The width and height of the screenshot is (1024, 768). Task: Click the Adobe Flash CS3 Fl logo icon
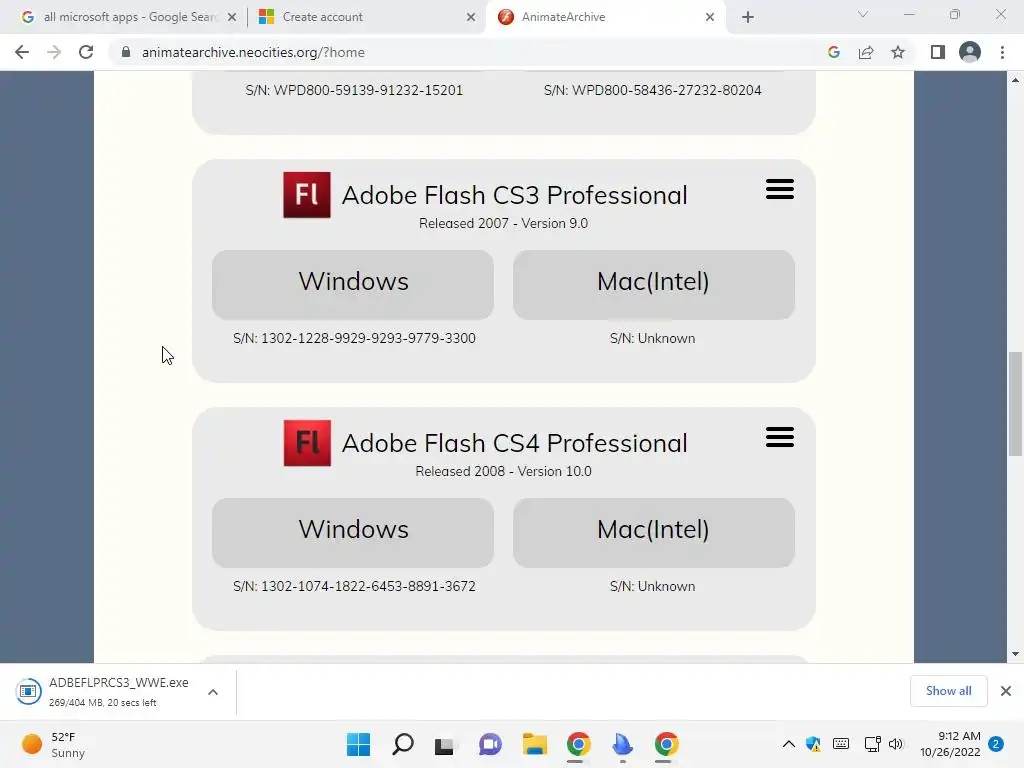click(x=306, y=195)
